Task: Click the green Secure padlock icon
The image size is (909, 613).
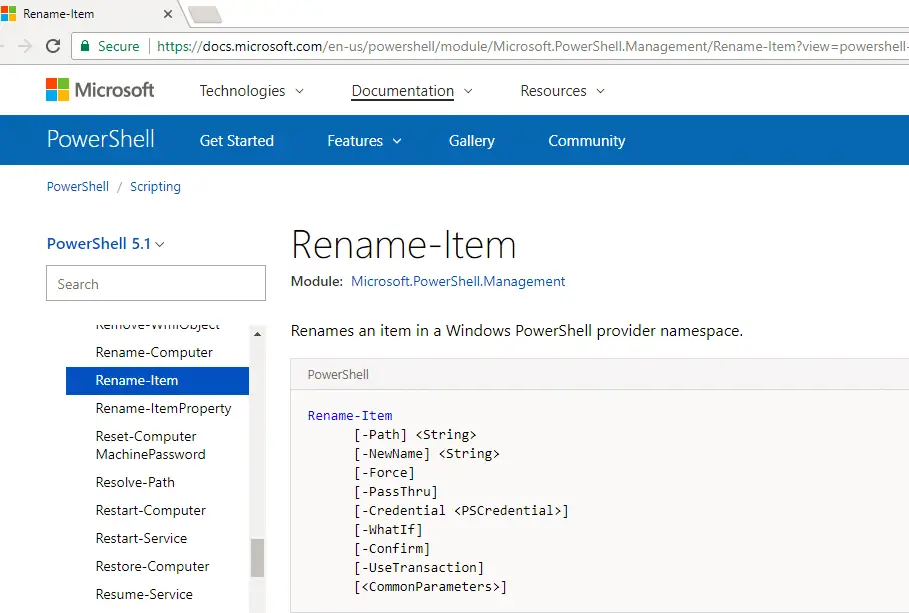Action: tap(85, 46)
